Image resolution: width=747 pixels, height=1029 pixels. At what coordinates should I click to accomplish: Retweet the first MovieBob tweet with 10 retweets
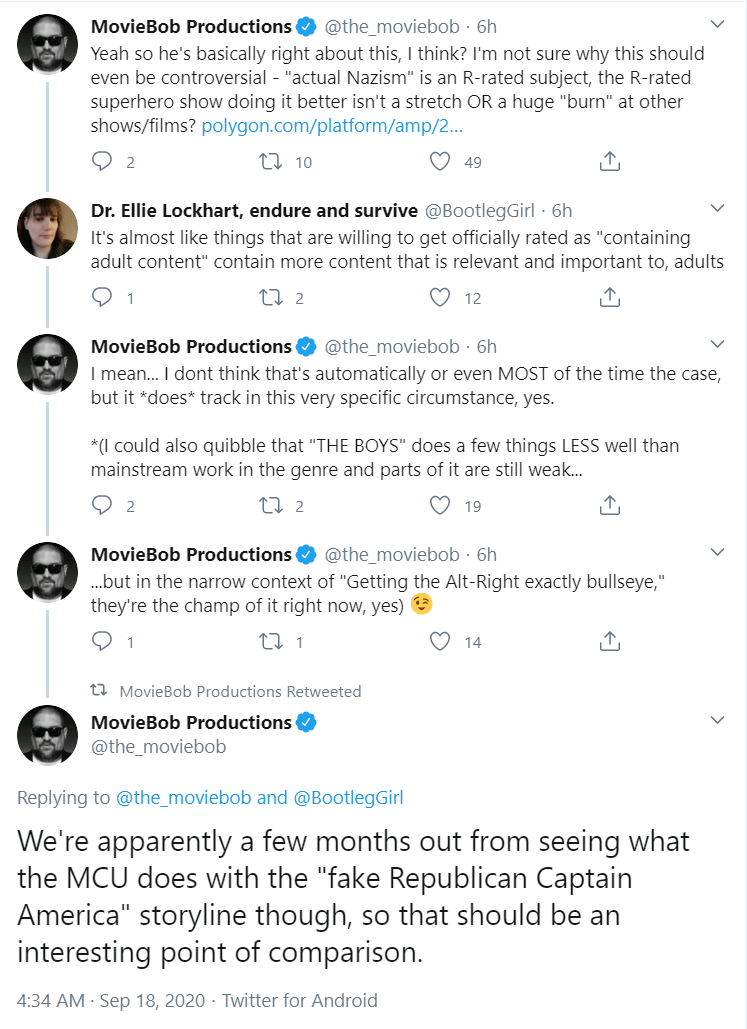(x=270, y=161)
